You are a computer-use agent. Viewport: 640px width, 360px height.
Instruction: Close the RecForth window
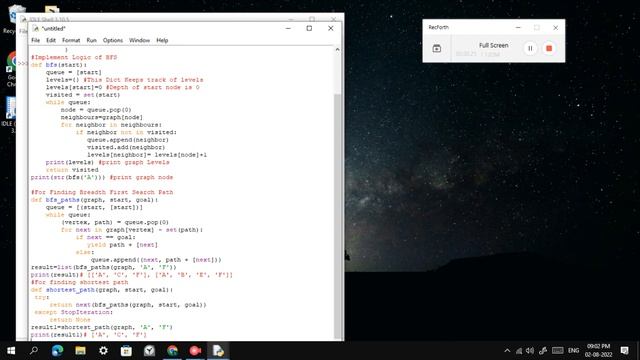coord(556,27)
